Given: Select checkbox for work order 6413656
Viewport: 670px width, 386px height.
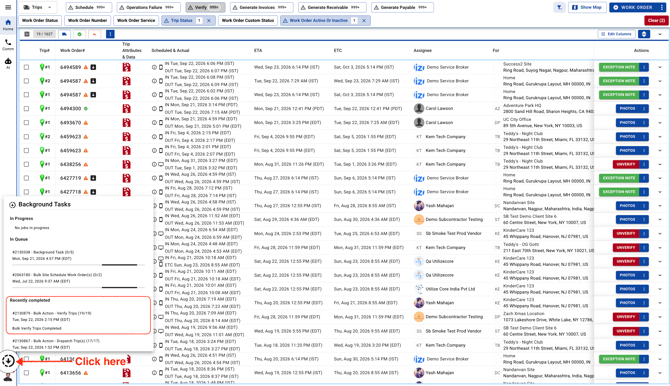Looking at the screenshot, I should click(26, 373).
